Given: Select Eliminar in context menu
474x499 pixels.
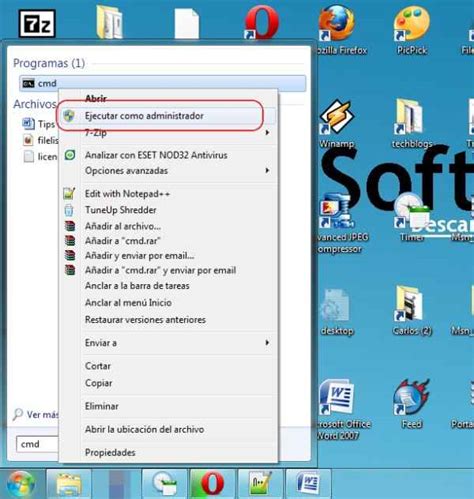Looking at the screenshot, I should 102,406.
